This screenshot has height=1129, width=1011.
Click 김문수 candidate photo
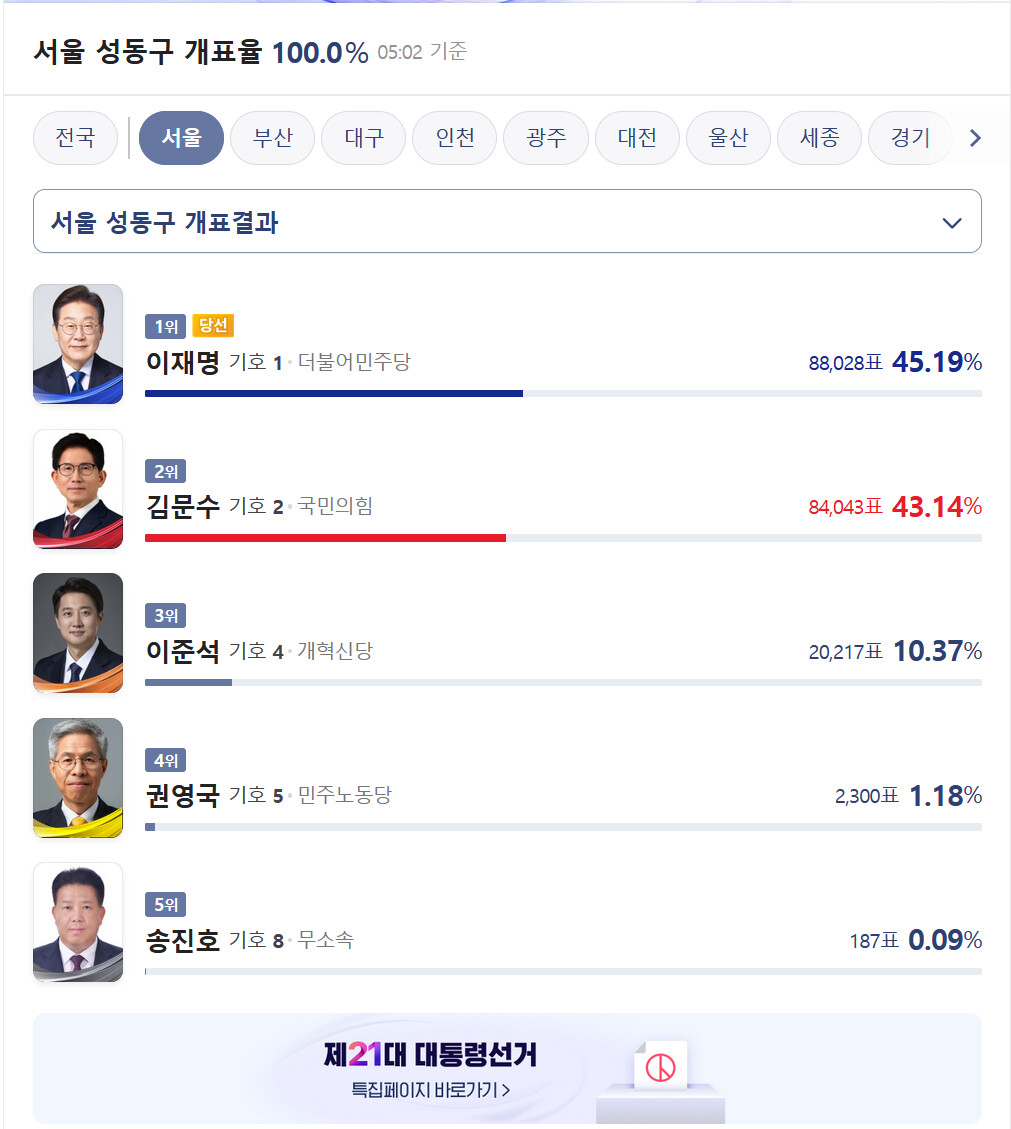tap(78, 489)
